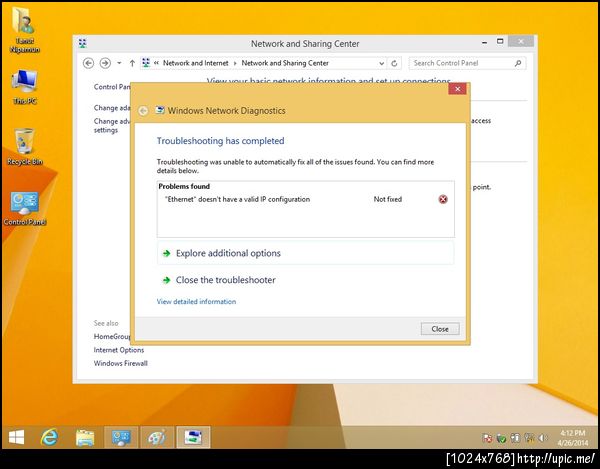Click Control Panel Home link
The image size is (600, 469).
(x=112, y=87)
